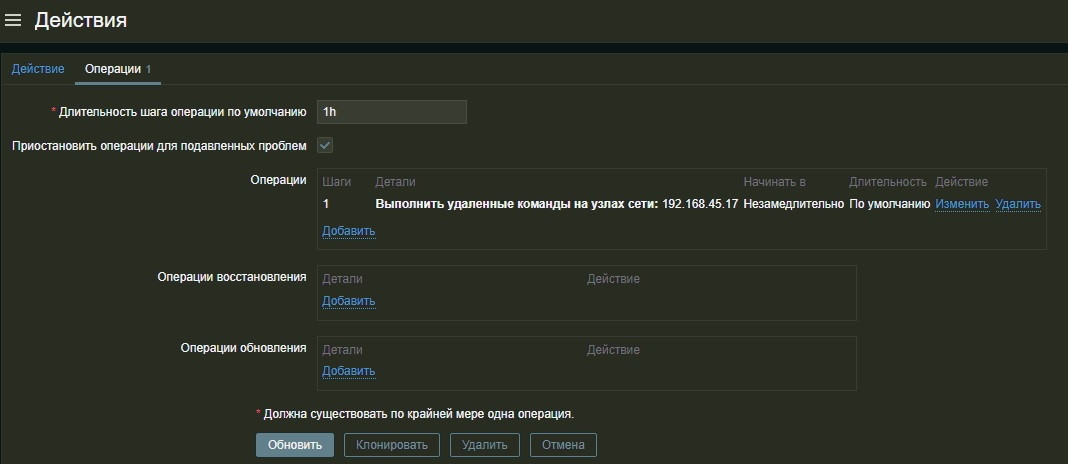This screenshot has width=1068, height=464.
Task: Click the remote command operation details text
Action: 556,204
